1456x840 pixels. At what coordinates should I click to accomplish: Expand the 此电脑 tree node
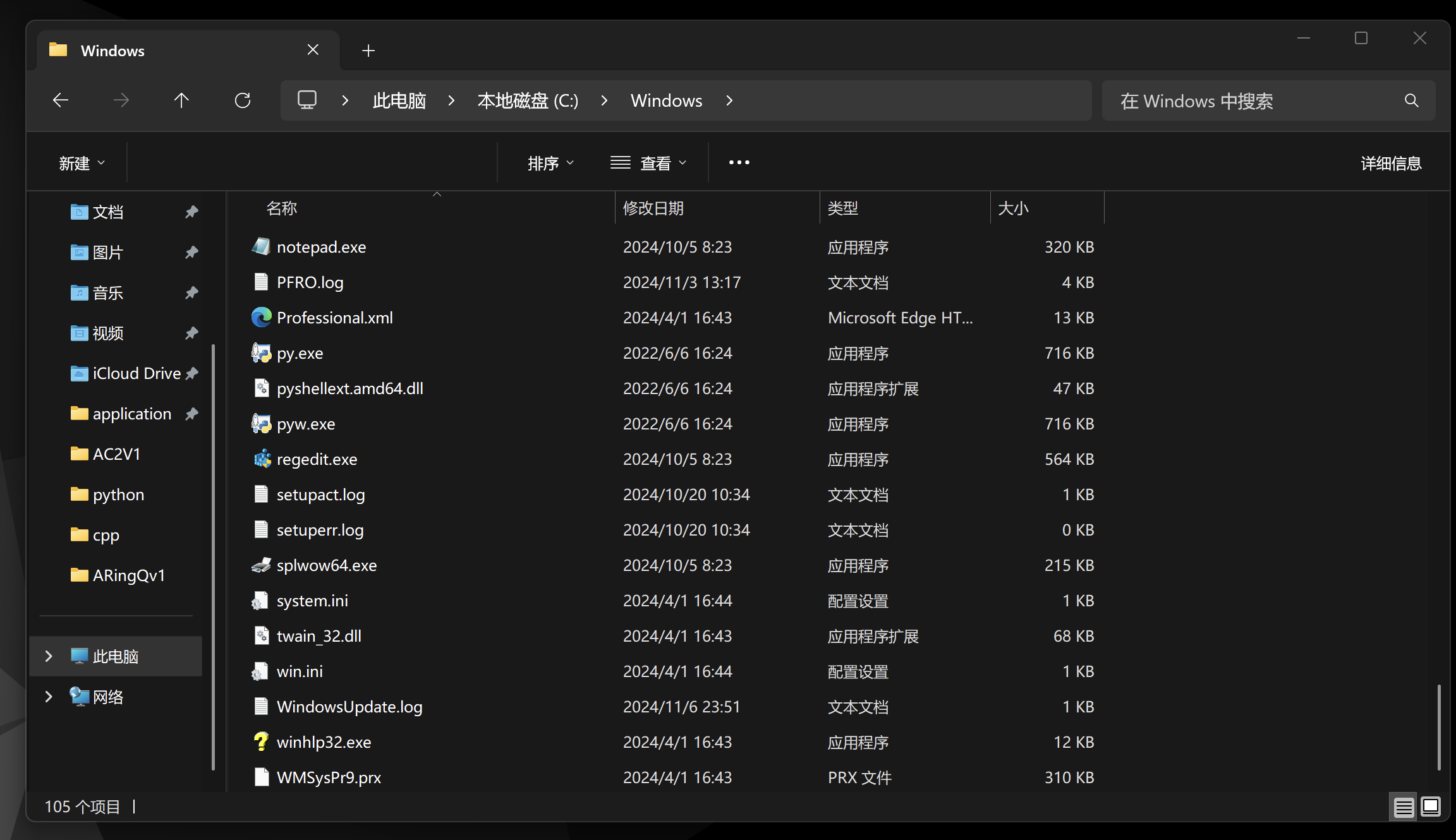(49, 656)
